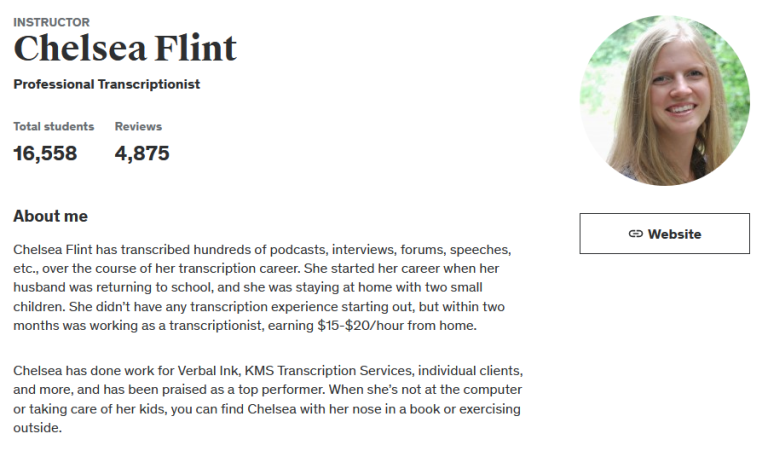This screenshot has height=451, width=768.
Task: Click the Reviews label
Action: [138, 127]
